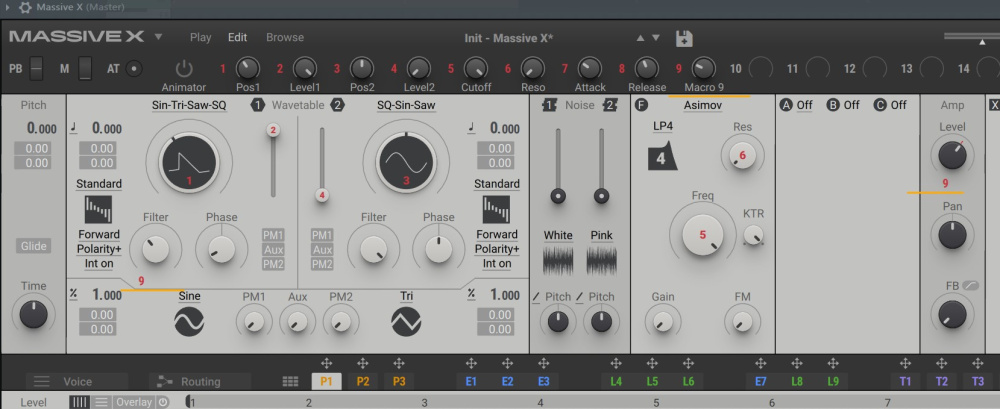Screen dimensions: 1000x409
Task: Toggle the FB feedback link button
Action: (x=971, y=285)
